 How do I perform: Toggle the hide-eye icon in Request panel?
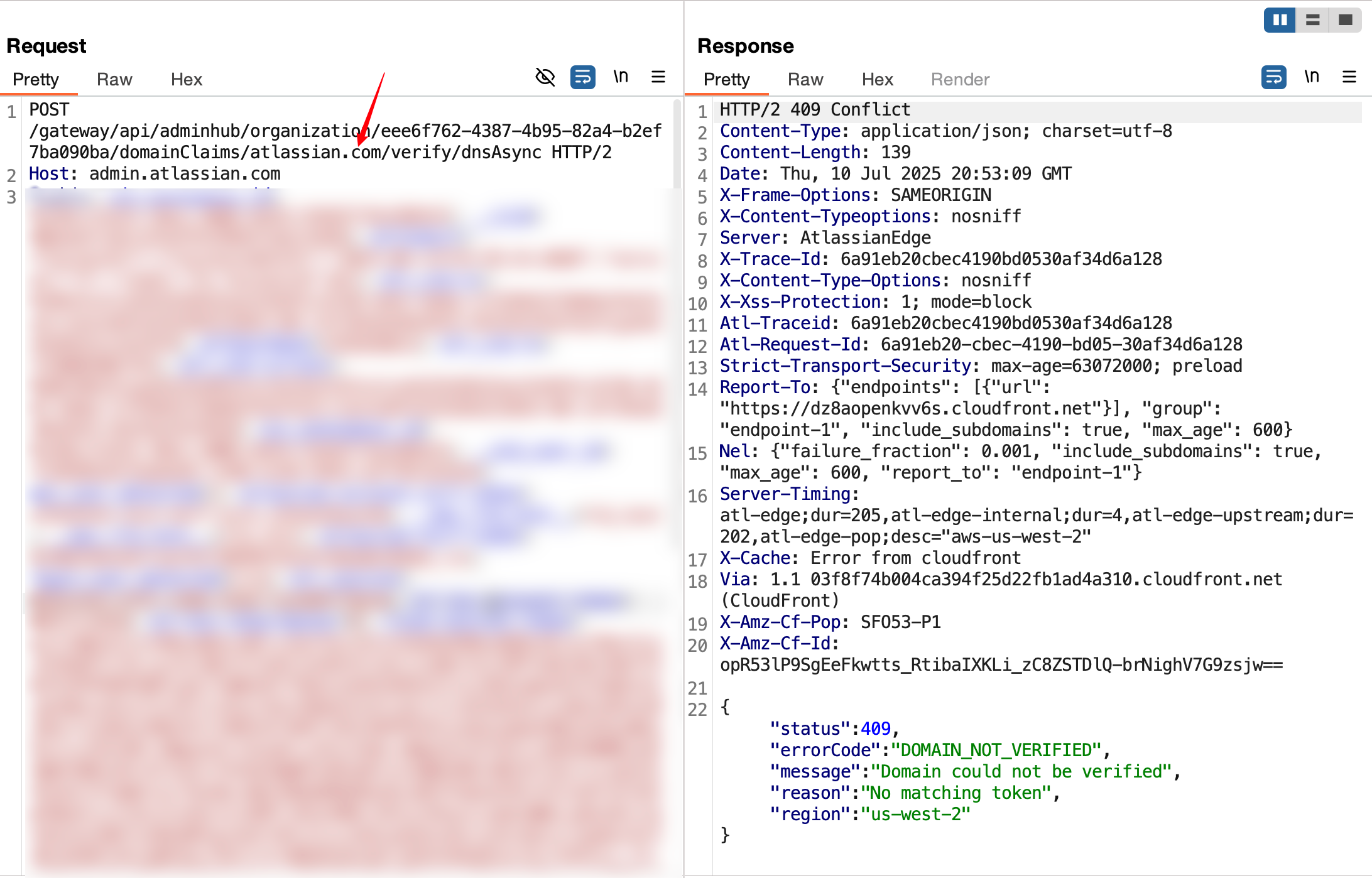545,77
